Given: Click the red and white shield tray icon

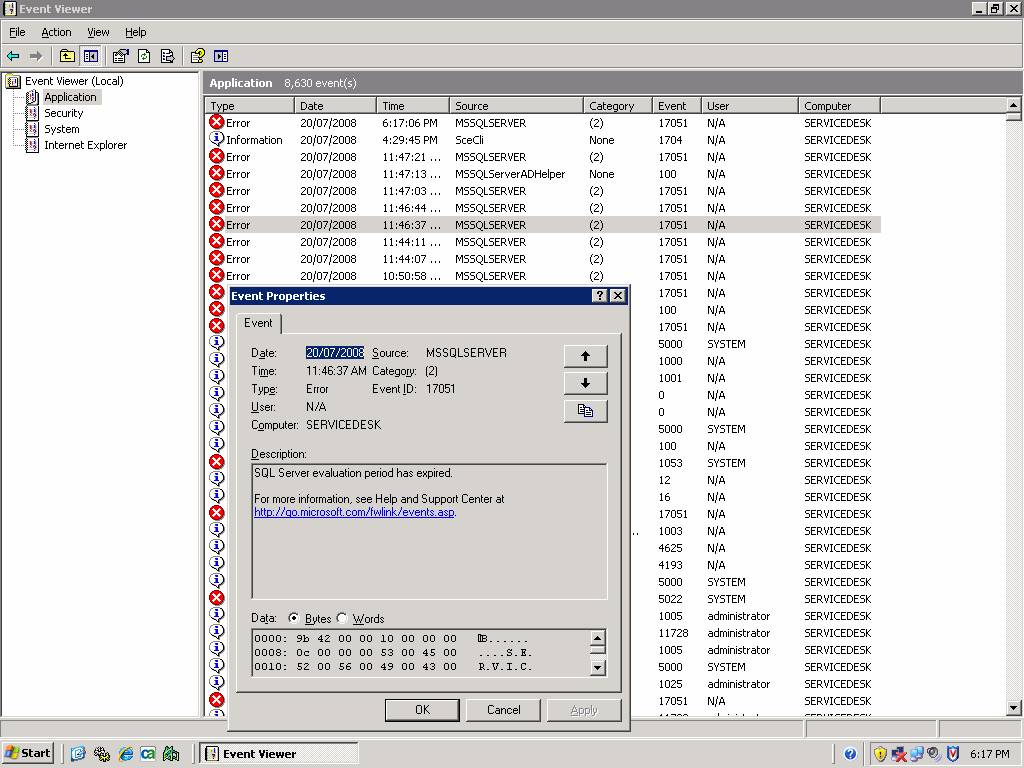Looking at the screenshot, I should [953, 754].
